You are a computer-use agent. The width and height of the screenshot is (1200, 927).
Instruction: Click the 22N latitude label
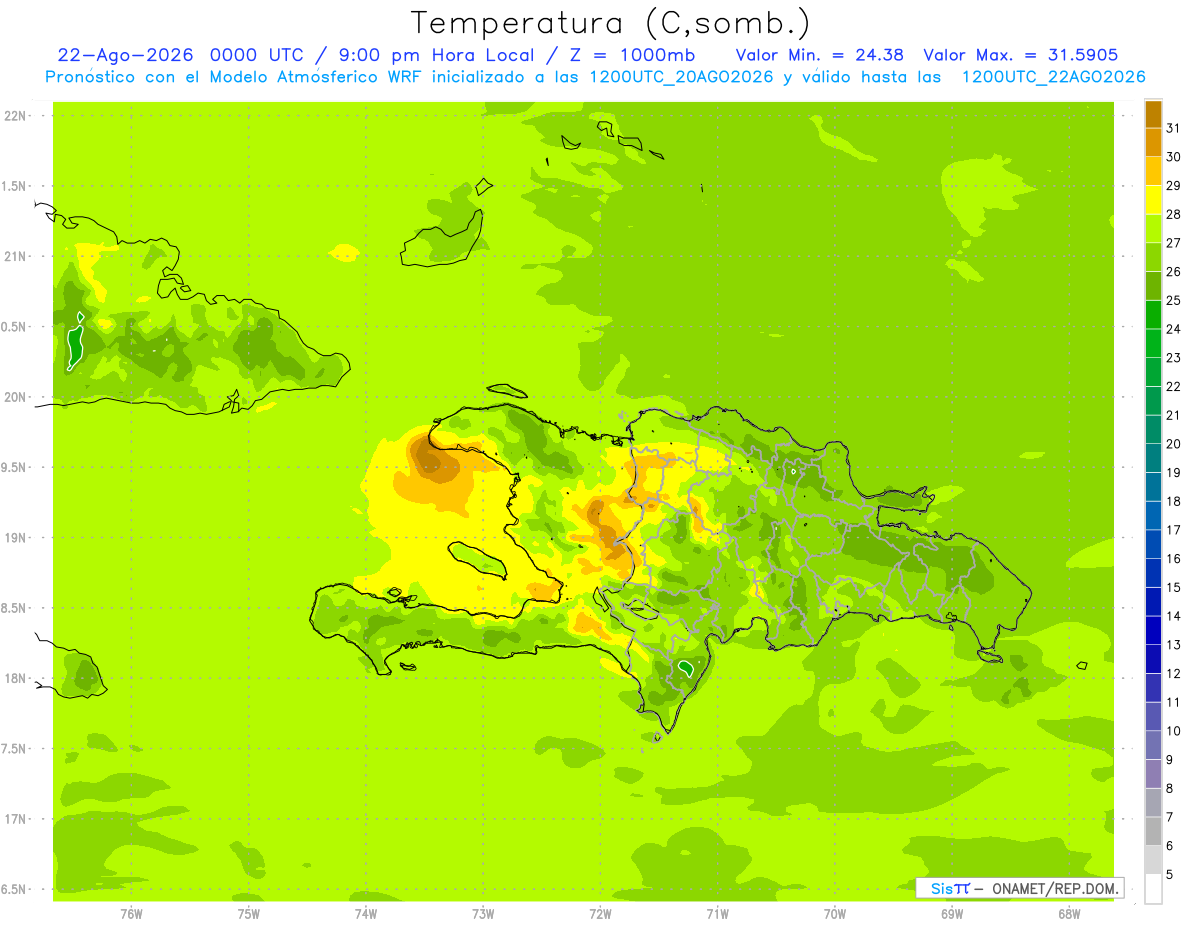(x=15, y=115)
